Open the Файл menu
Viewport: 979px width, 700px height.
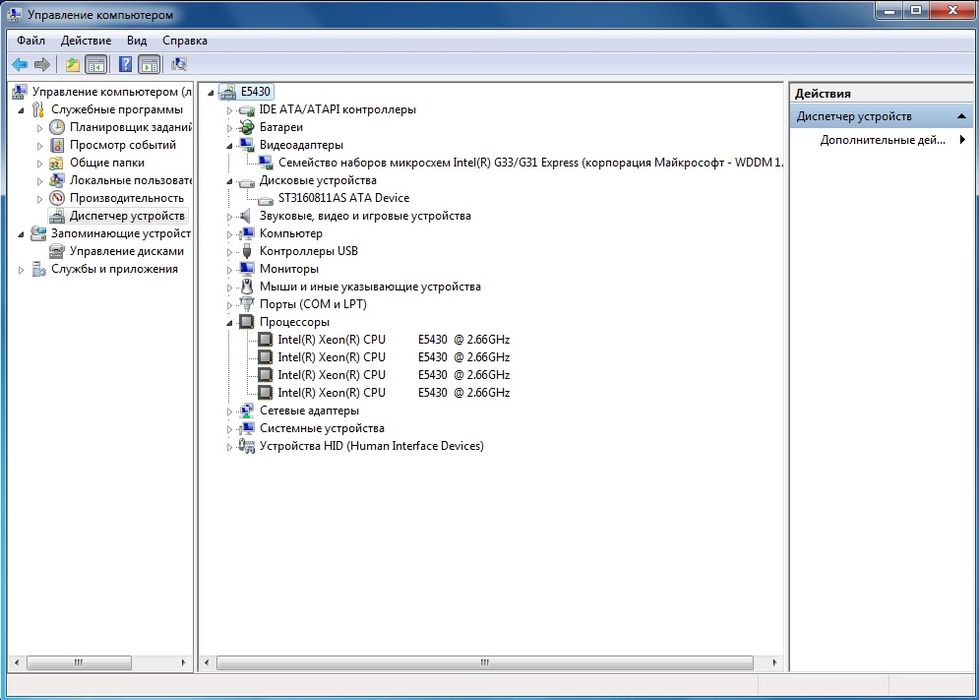click(31, 41)
